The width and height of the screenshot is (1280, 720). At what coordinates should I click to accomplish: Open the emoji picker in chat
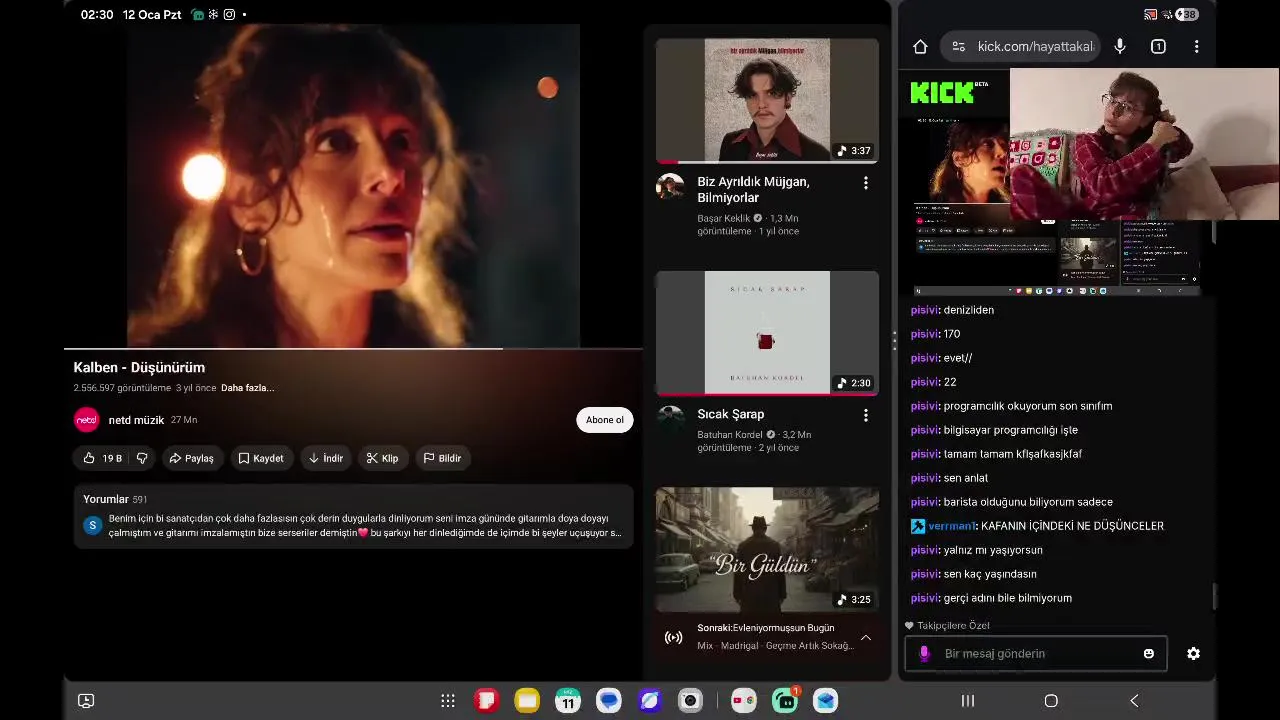[1148, 654]
